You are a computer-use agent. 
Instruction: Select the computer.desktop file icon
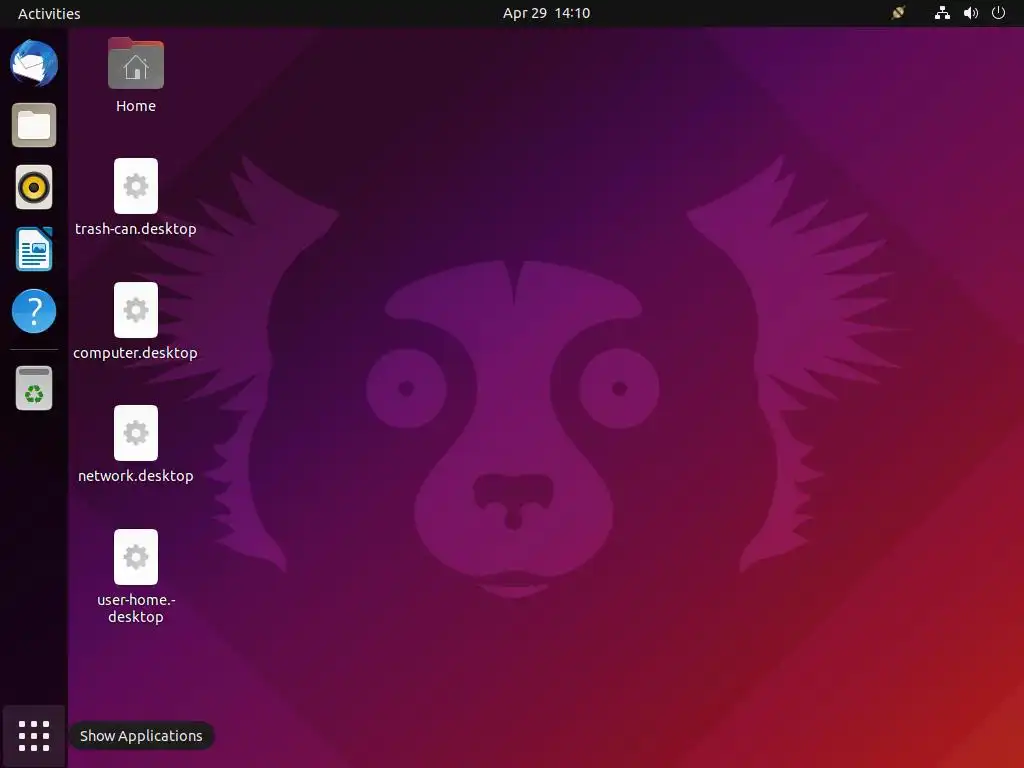pos(136,310)
